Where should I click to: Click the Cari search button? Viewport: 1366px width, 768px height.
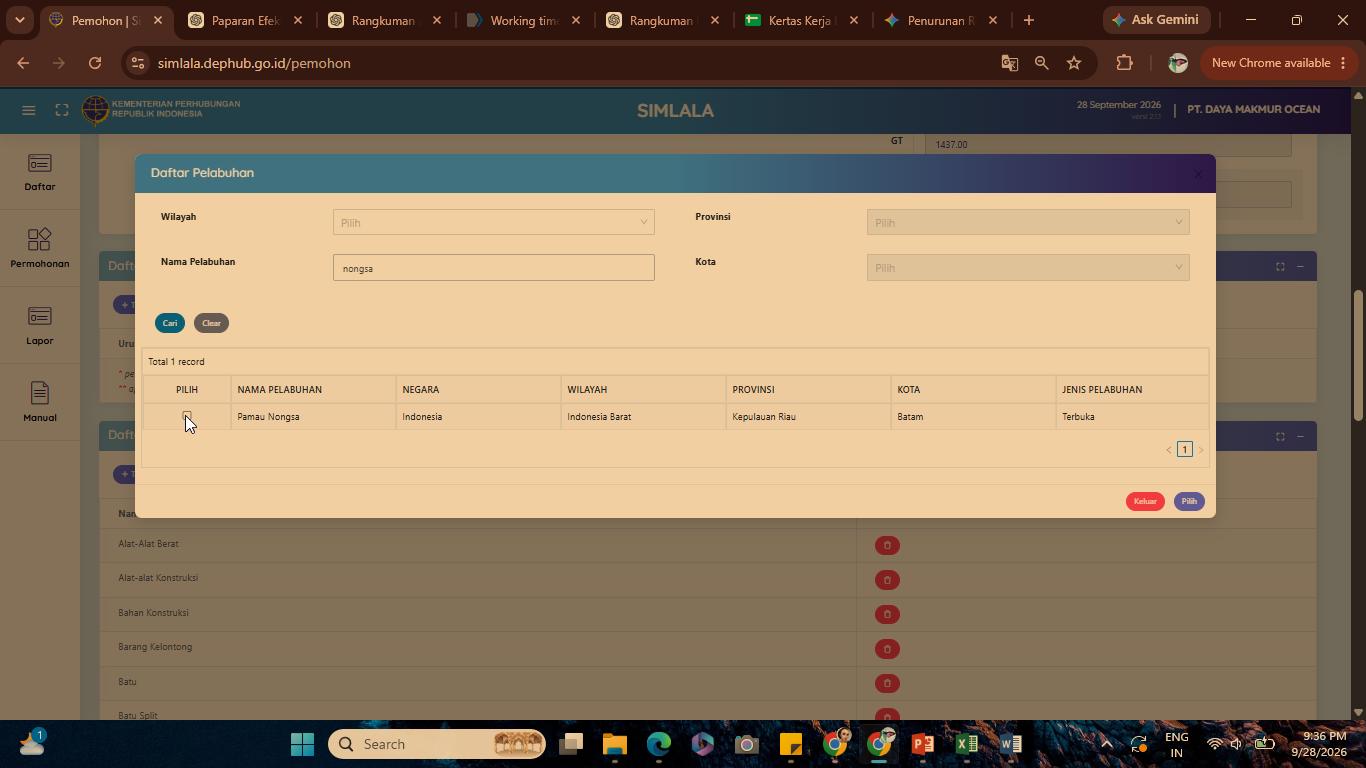(x=170, y=323)
